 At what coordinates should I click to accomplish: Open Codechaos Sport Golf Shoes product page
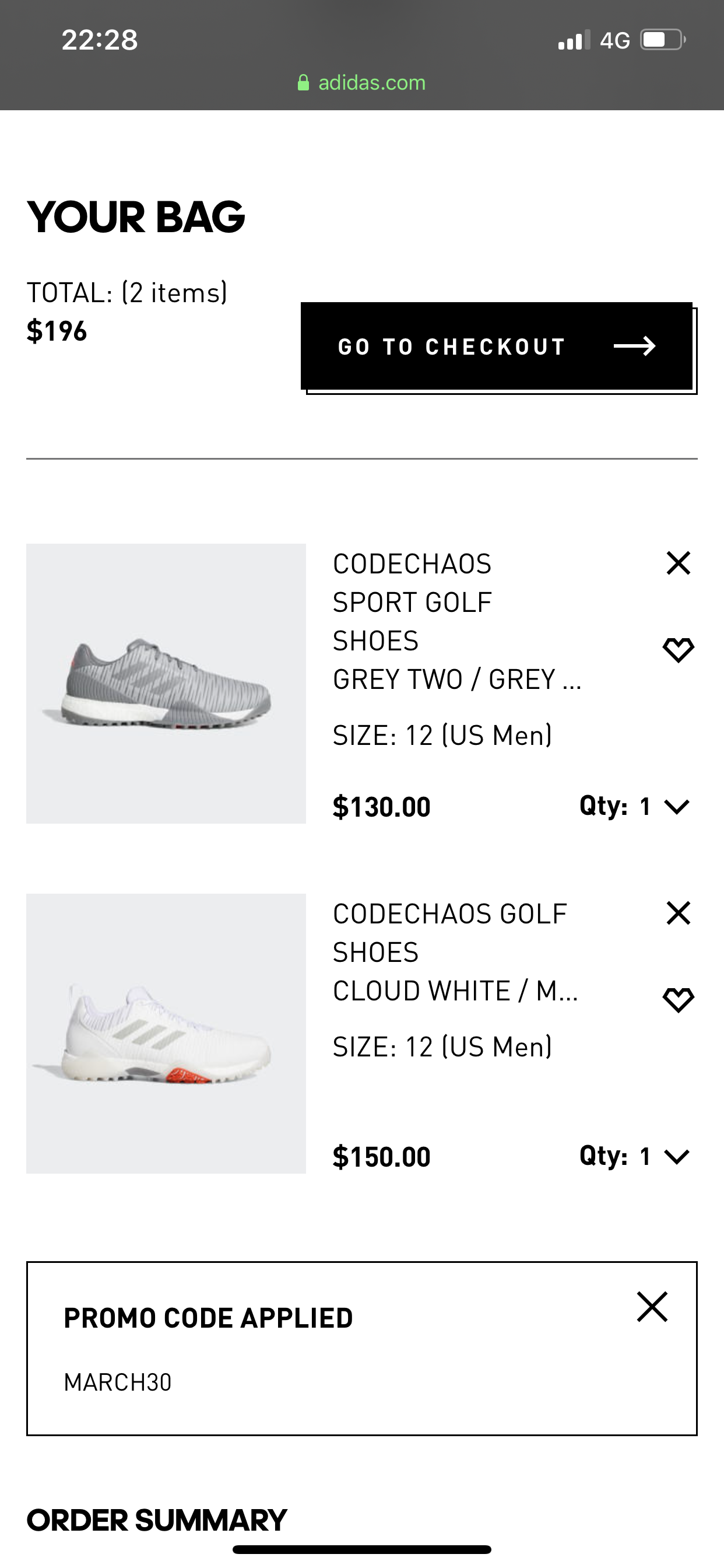412,601
